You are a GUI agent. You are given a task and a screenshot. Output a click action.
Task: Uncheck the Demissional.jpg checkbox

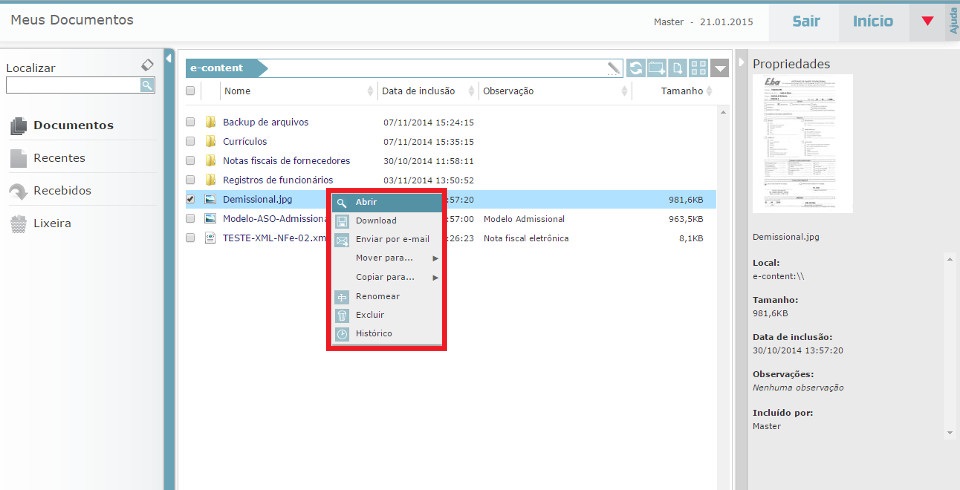pos(191,199)
